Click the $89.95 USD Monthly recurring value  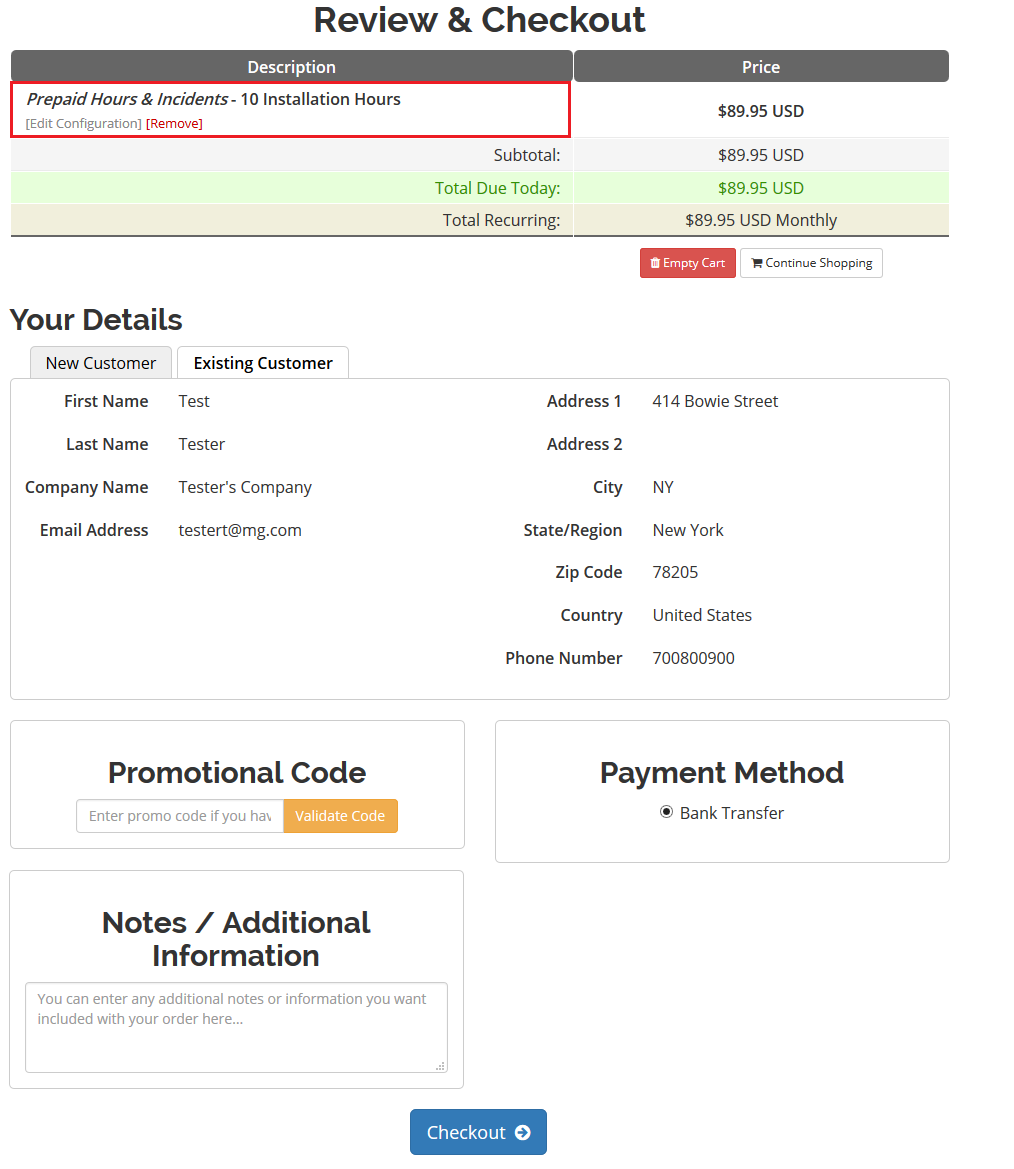click(761, 220)
